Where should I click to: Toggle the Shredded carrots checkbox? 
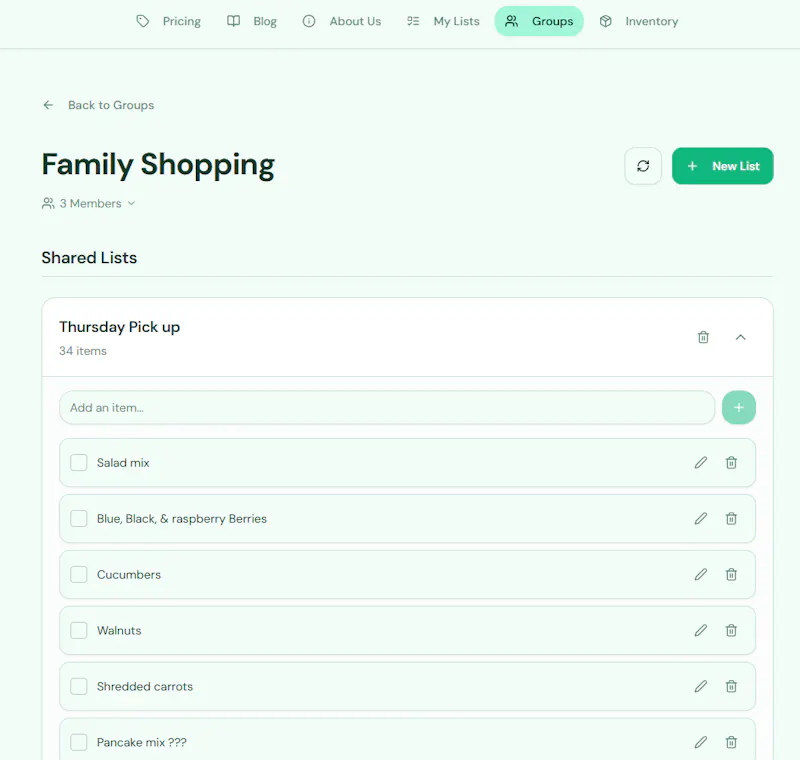pos(79,687)
